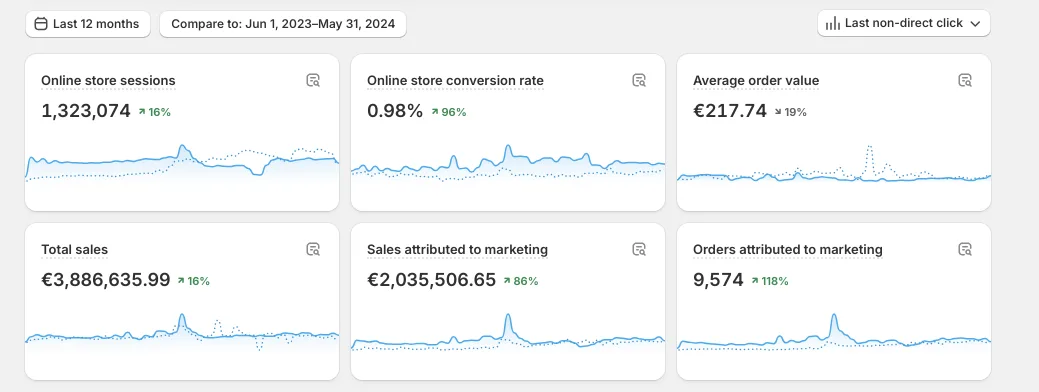The width and height of the screenshot is (1039, 392).
Task: Click the Total sales line chart
Action: point(182,331)
